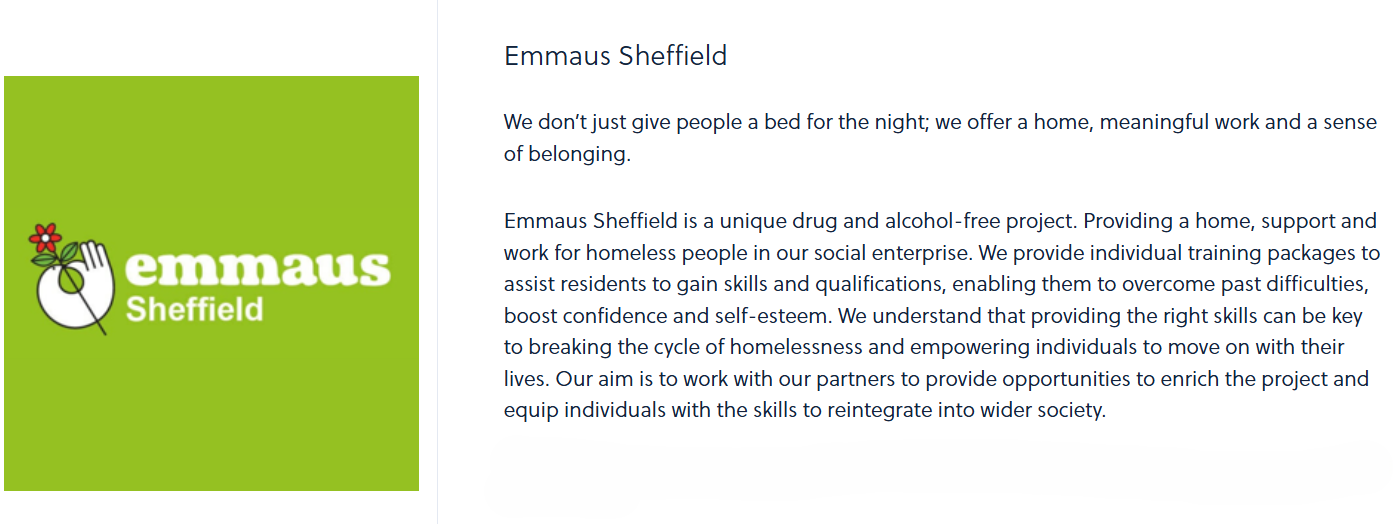Click the white hand symbol in the logo

(75, 285)
